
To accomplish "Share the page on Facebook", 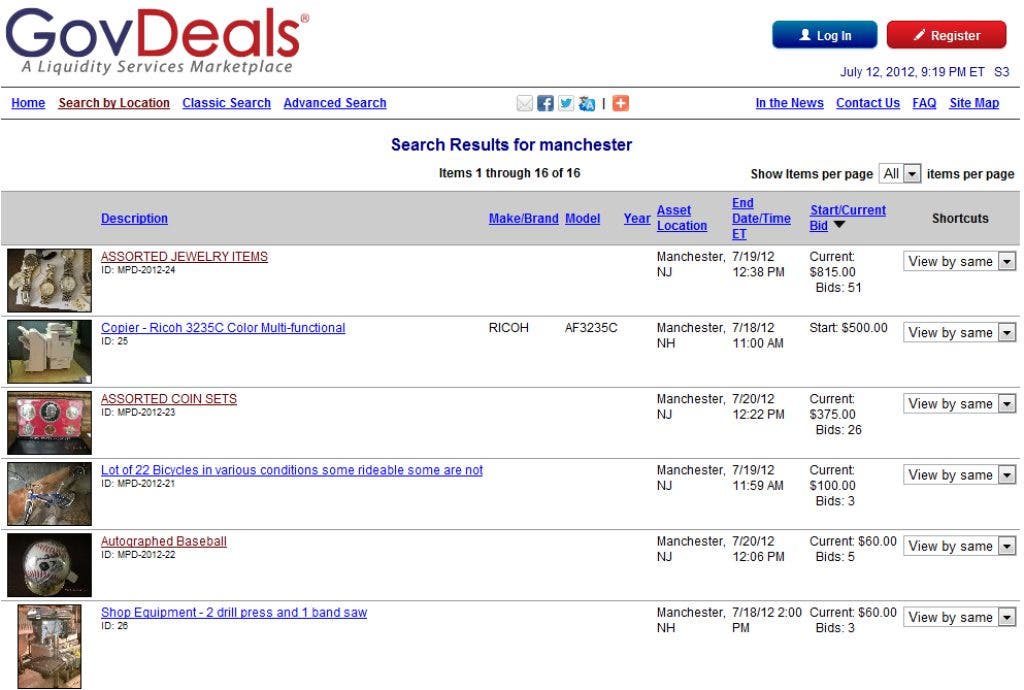I will click(545, 103).
